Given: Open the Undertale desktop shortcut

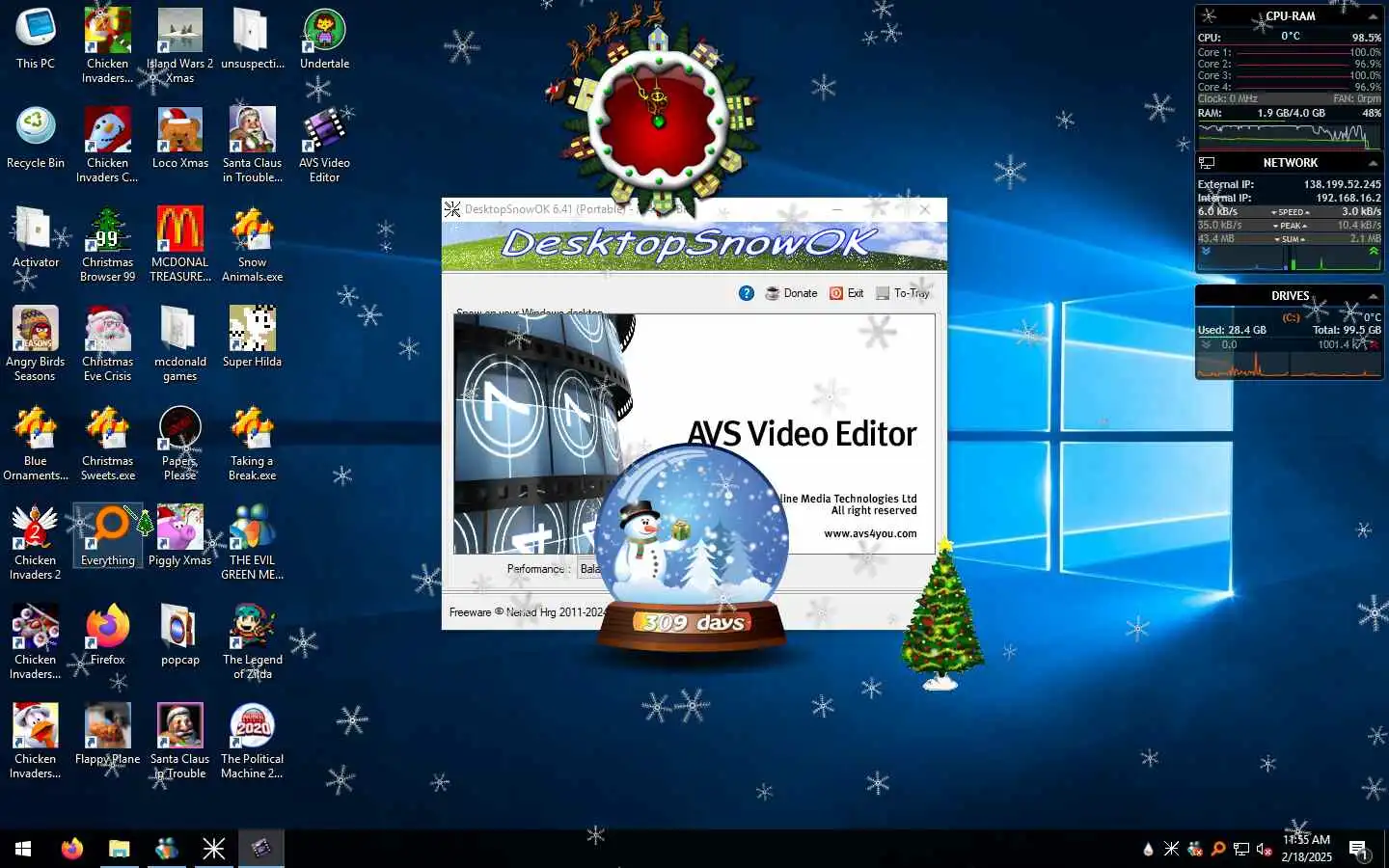Looking at the screenshot, I should 324,39.
